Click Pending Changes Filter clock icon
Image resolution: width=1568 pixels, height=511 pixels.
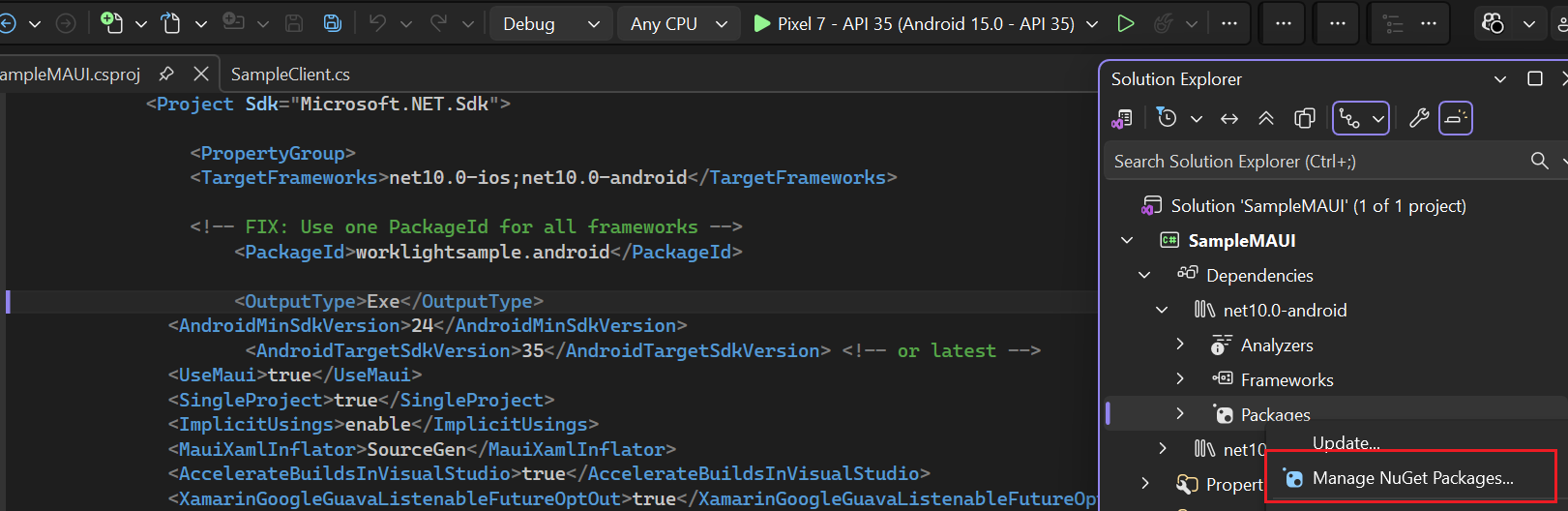pos(1168,118)
